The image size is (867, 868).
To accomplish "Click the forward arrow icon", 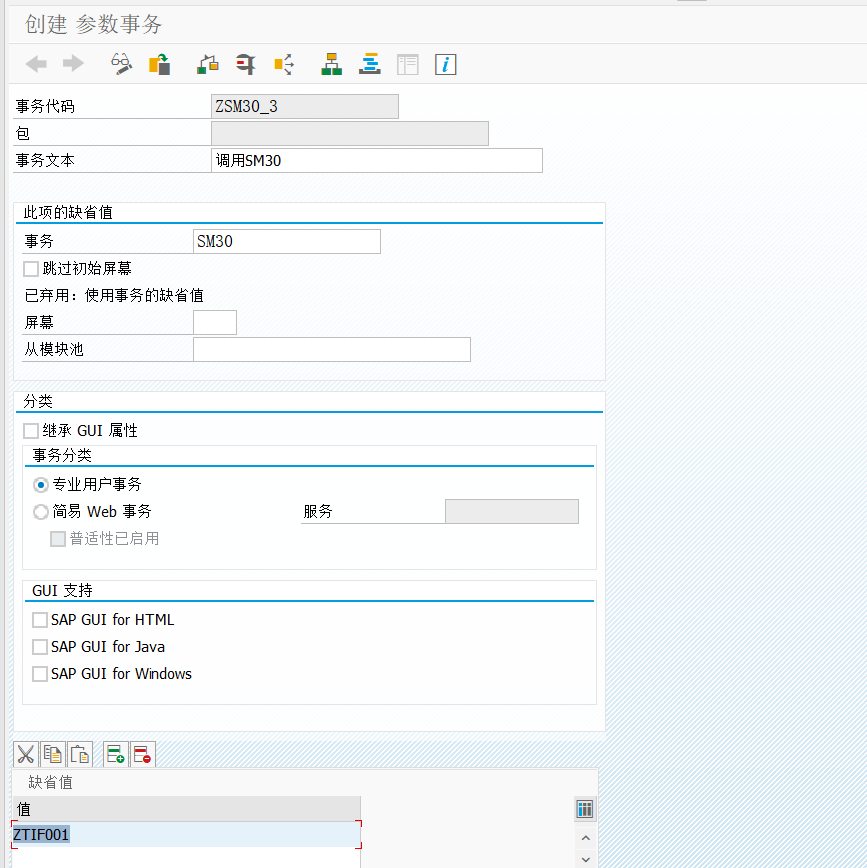I will [x=73, y=64].
